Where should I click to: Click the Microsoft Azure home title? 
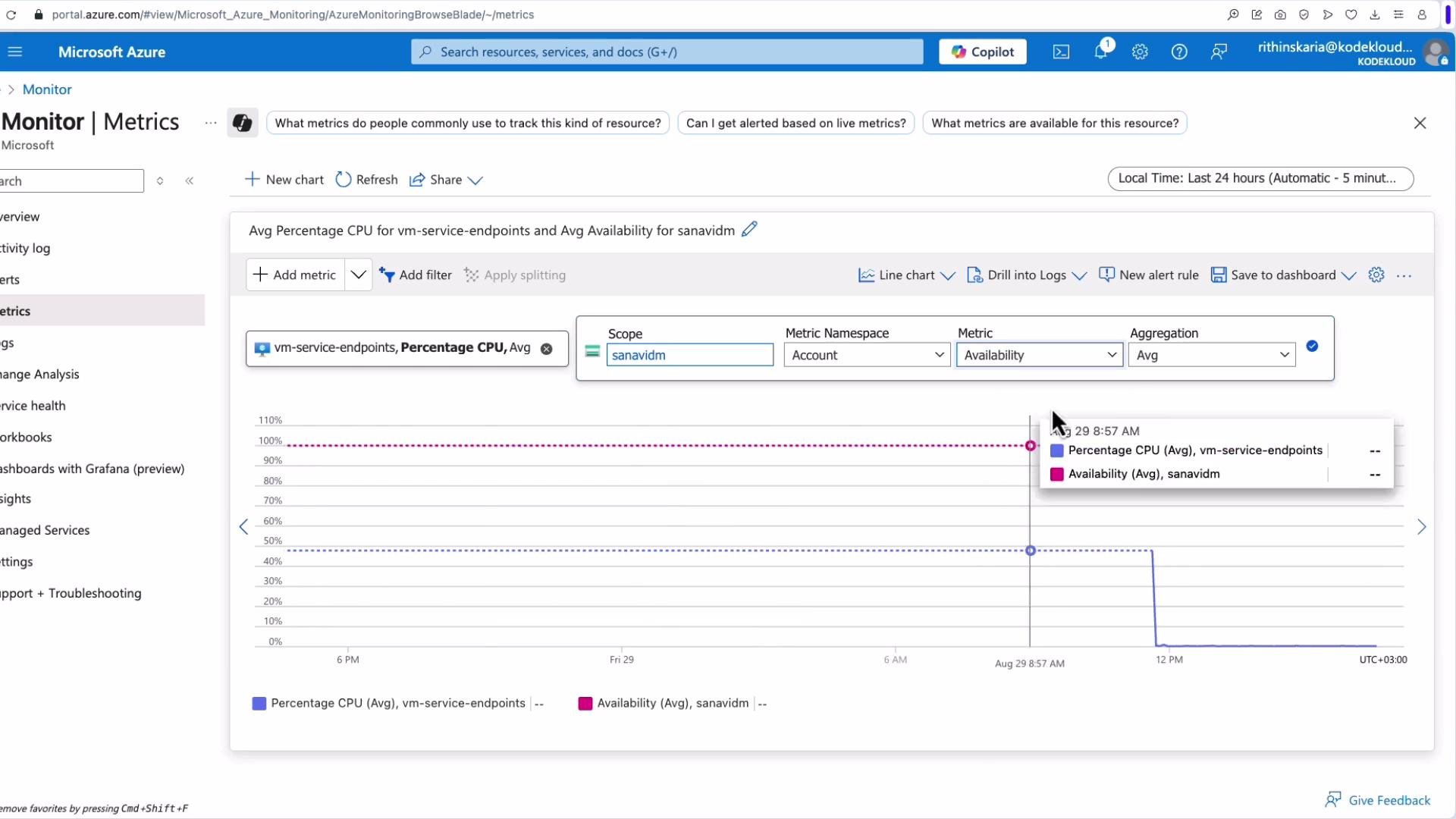[x=111, y=52]
